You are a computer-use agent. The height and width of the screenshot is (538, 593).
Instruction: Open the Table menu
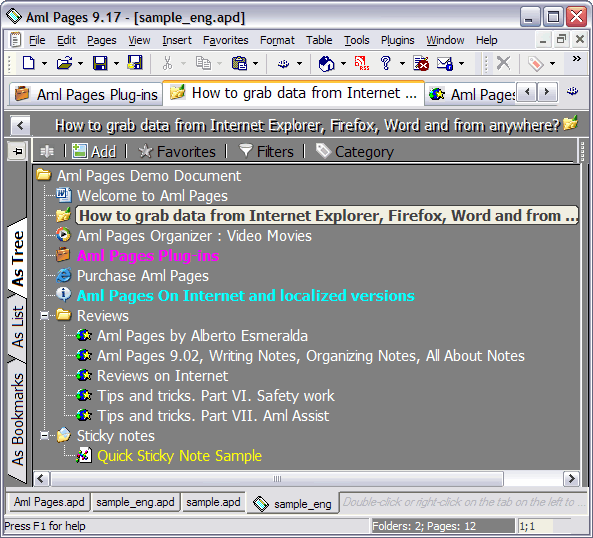pyautogui.click(x=319, y=40)
